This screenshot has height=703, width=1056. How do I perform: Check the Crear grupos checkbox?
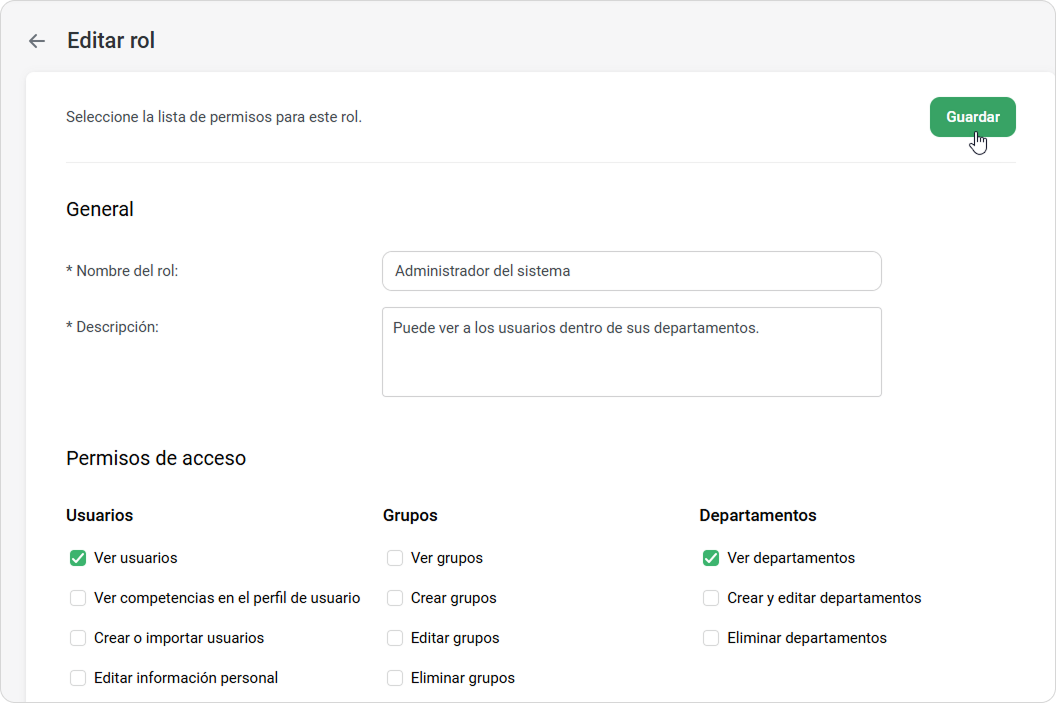(395, 598)
